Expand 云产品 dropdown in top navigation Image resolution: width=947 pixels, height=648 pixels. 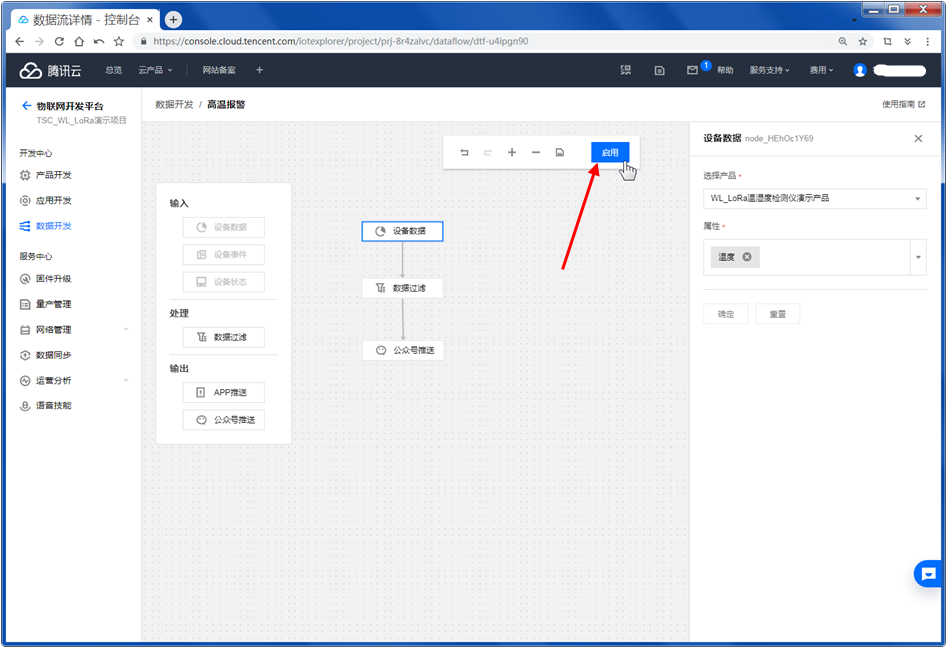[155, 70]
